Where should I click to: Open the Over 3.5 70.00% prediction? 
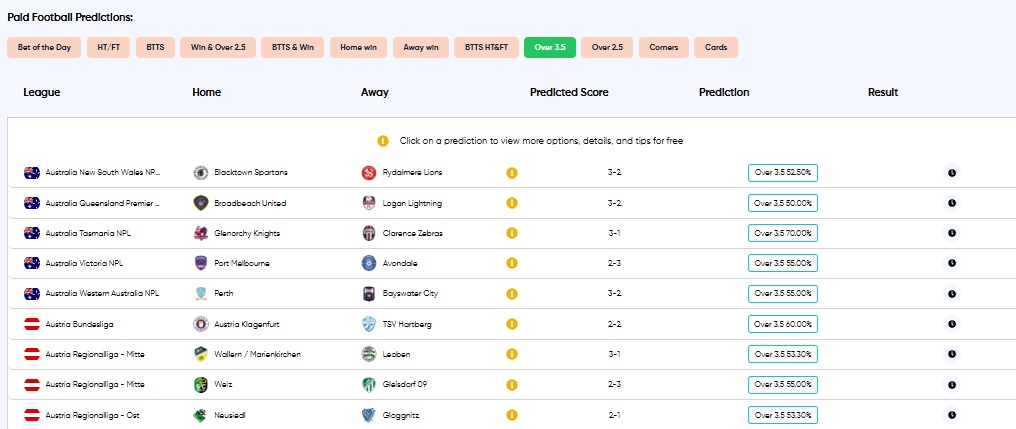[x=783, y=233]
